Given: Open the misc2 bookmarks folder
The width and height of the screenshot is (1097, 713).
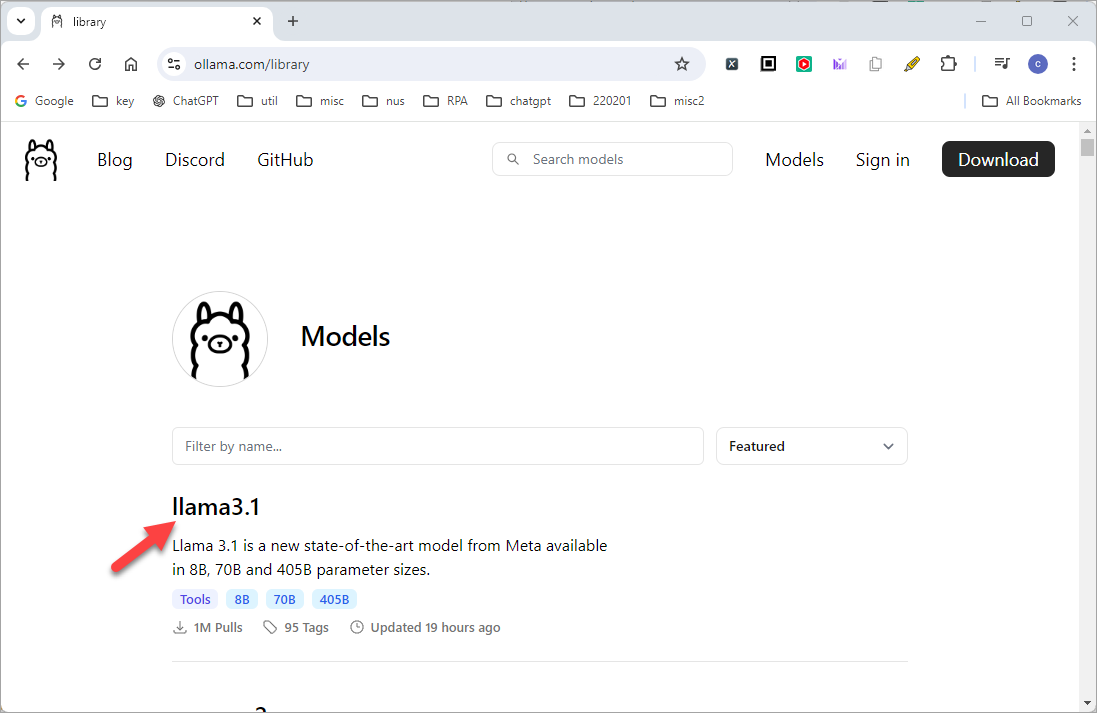Looking at the screenshot, I should pos(677,101).
